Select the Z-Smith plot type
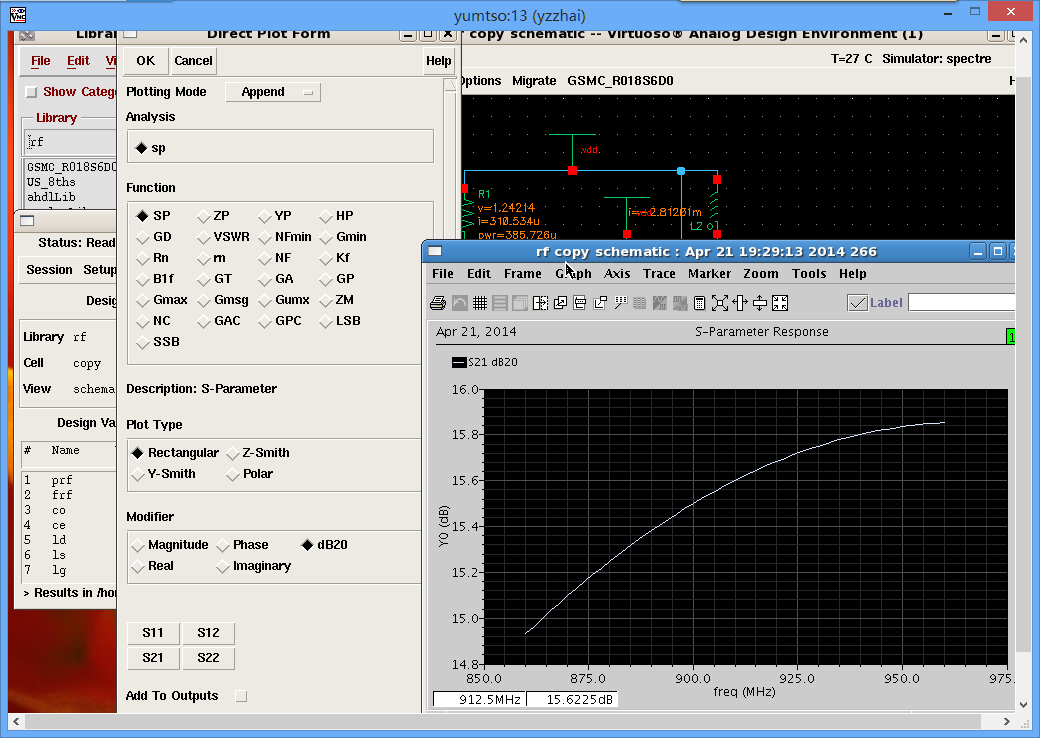The height and width of the screenshot is (738, 1040). click(x=233, y=453)
